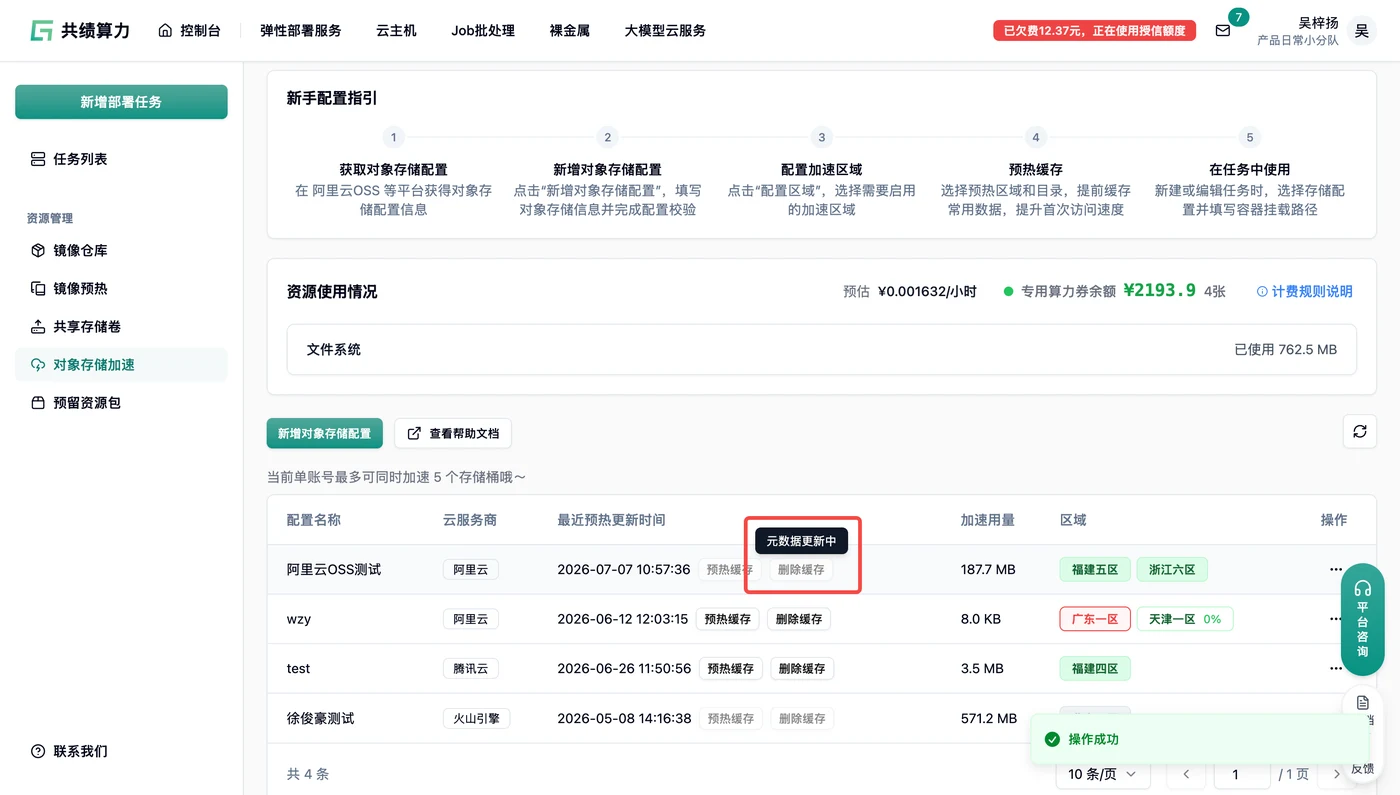The image size is (1400, 795).
Task: Click the red 已欠费 arrears banner
Action: [1095, 30]
